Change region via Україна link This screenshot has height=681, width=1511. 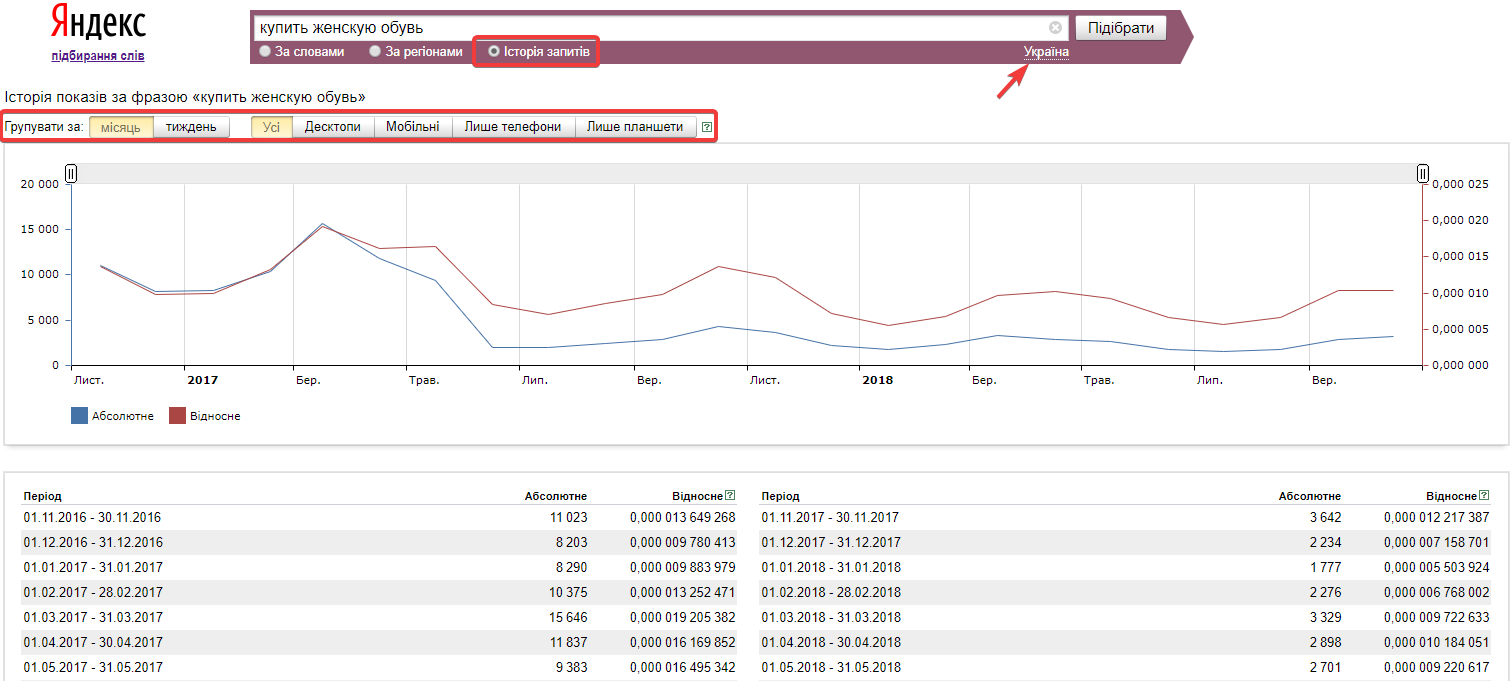coord(1046,52)
